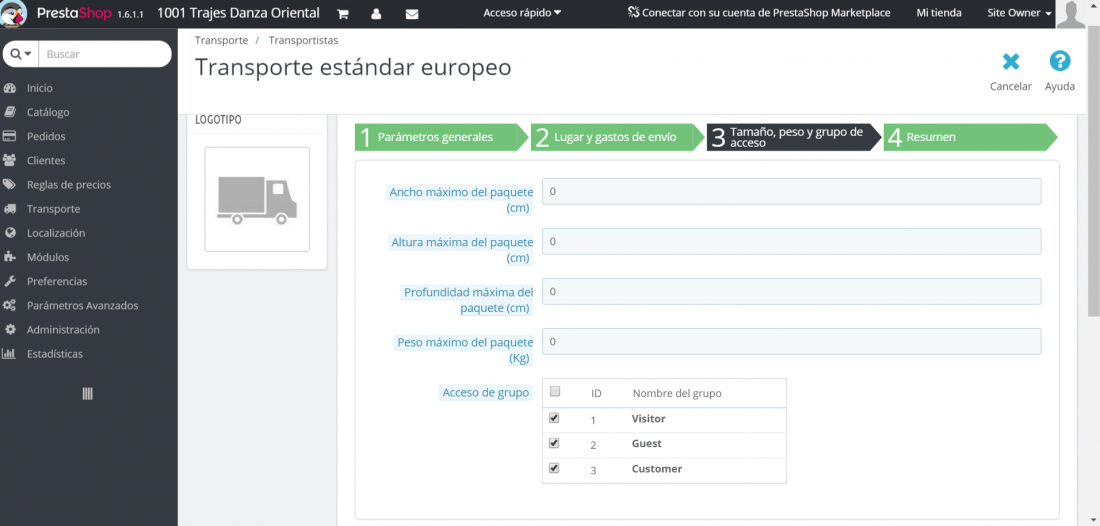The width and height of the screenshot is (1100, 526).
Task: Click the Ancho máximo del paquete field
Action: click(791, 191)
